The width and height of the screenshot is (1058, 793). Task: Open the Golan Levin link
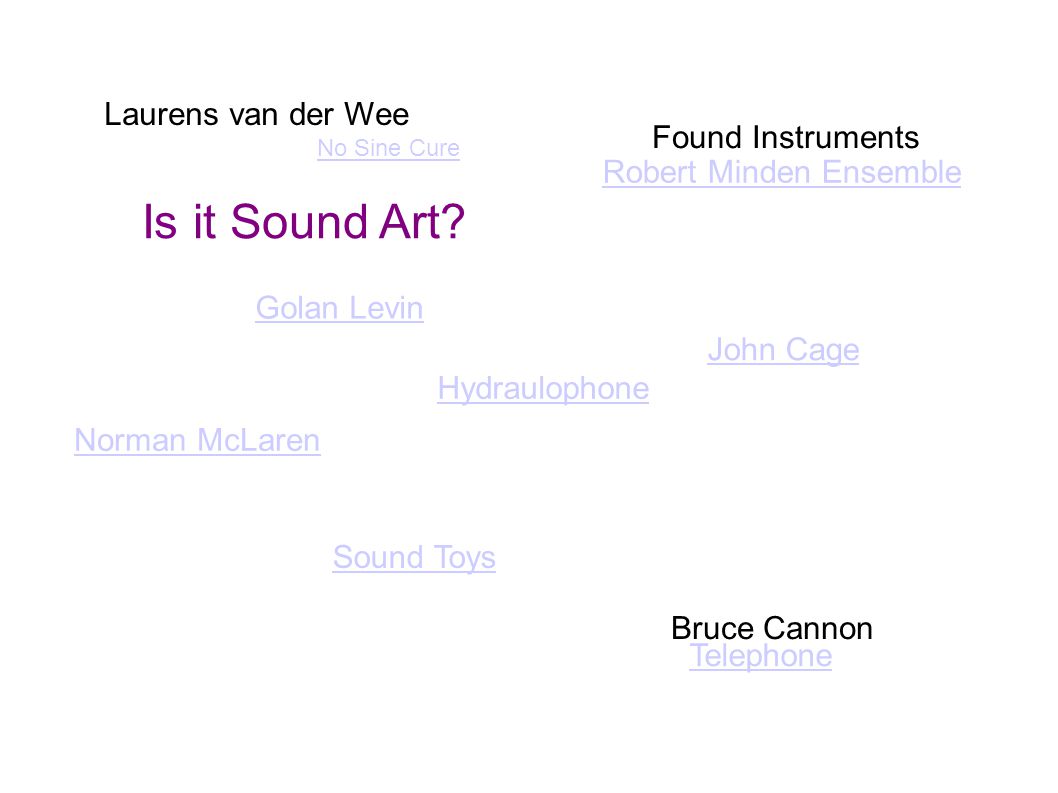(339, 308)
